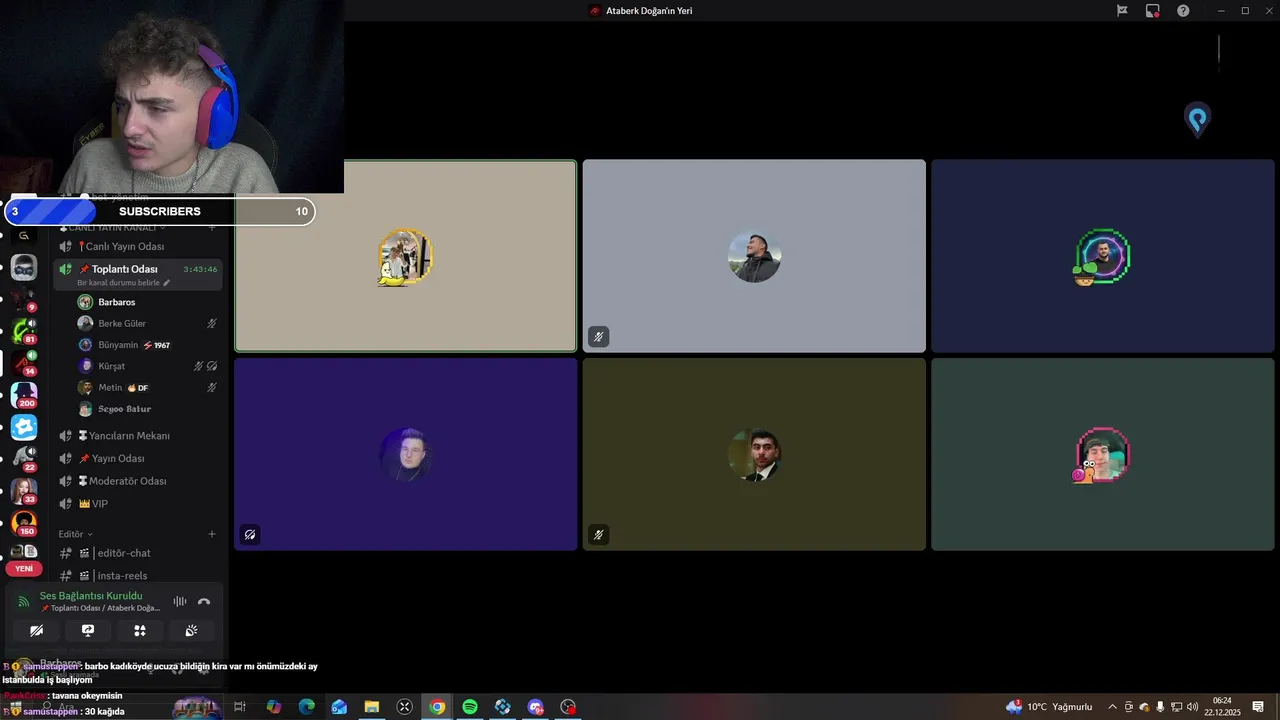Open weather widget 10°C Yağmurlu
This screenshot has width=1280, height=720.
tap(1049, 707)
